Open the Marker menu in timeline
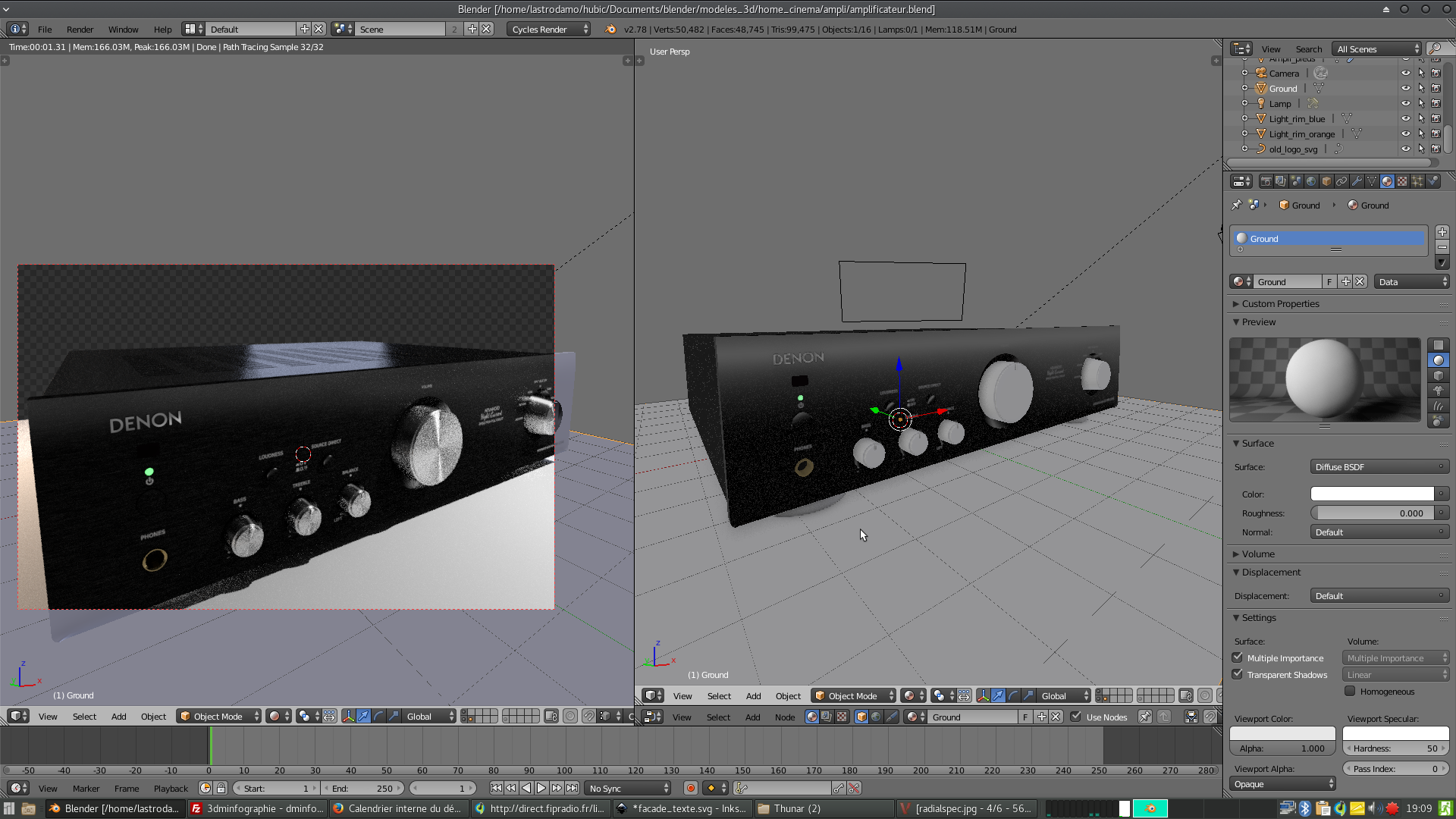 pos(86,789)
